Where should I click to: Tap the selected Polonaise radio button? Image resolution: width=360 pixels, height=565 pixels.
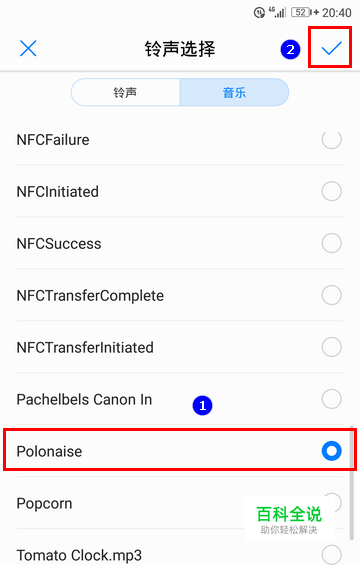332,451
